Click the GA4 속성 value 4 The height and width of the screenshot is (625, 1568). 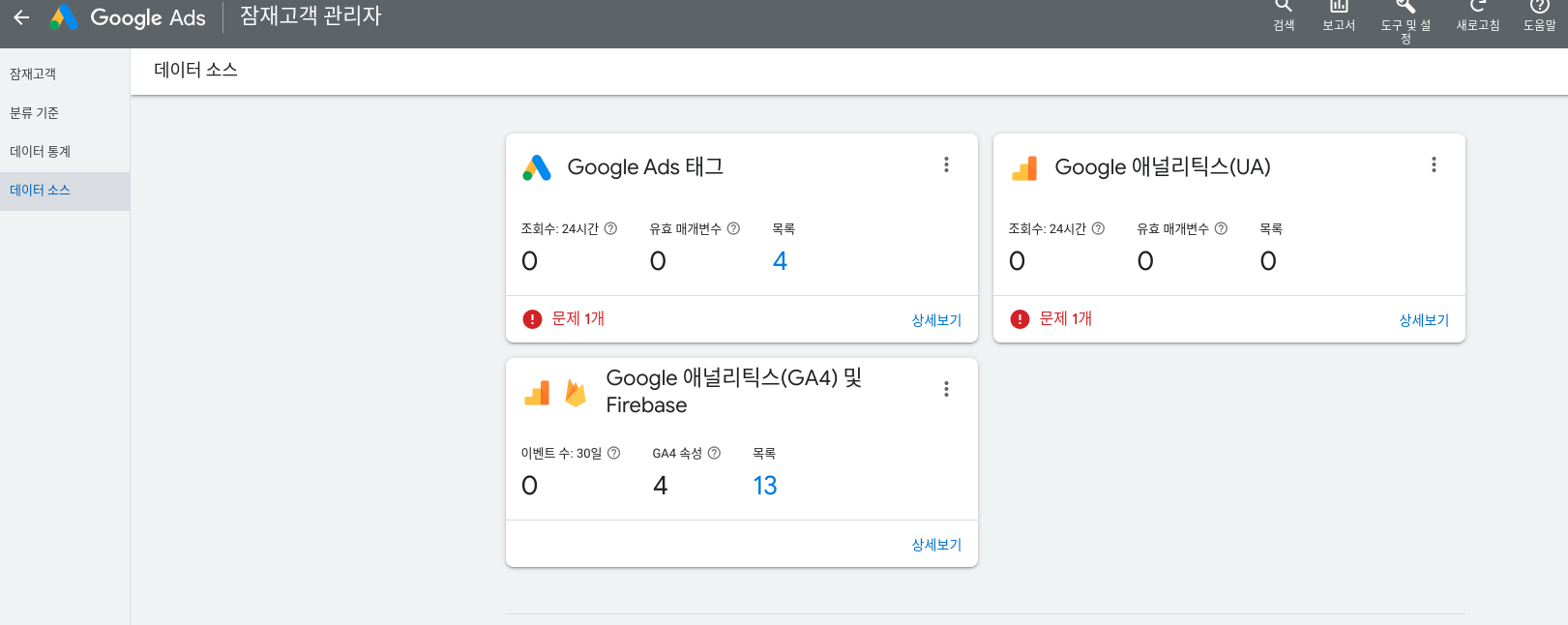[x=661, y=486]
